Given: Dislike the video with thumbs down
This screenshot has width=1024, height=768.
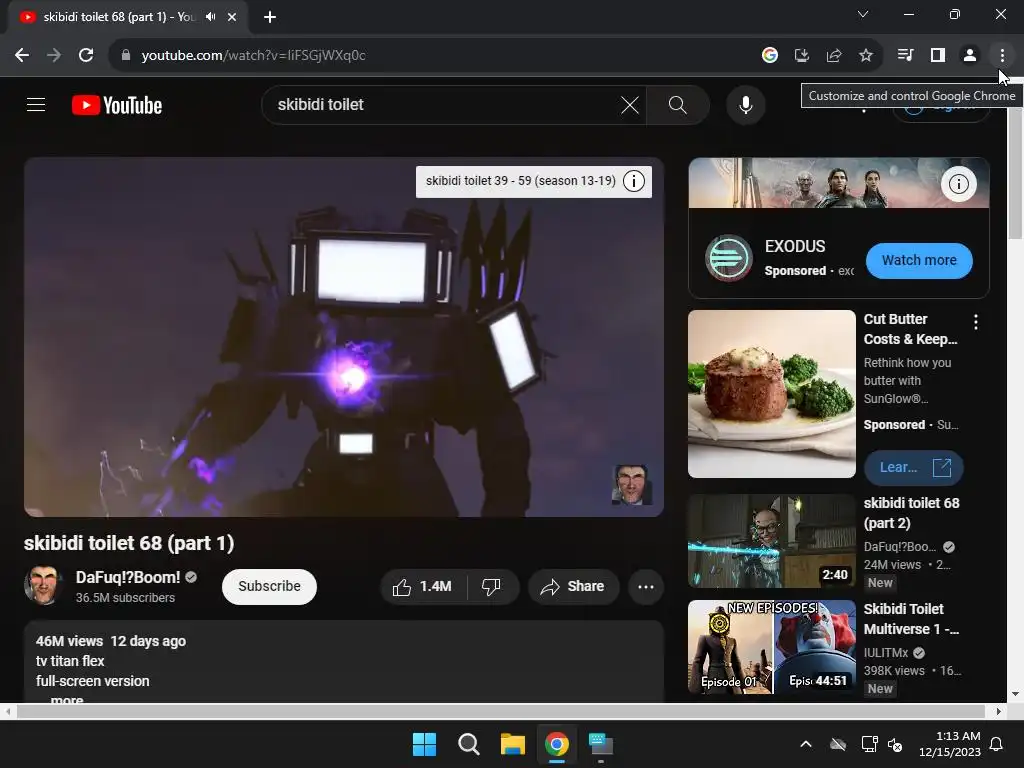Looking at the screenshot, I should click(x=492, y=586).
